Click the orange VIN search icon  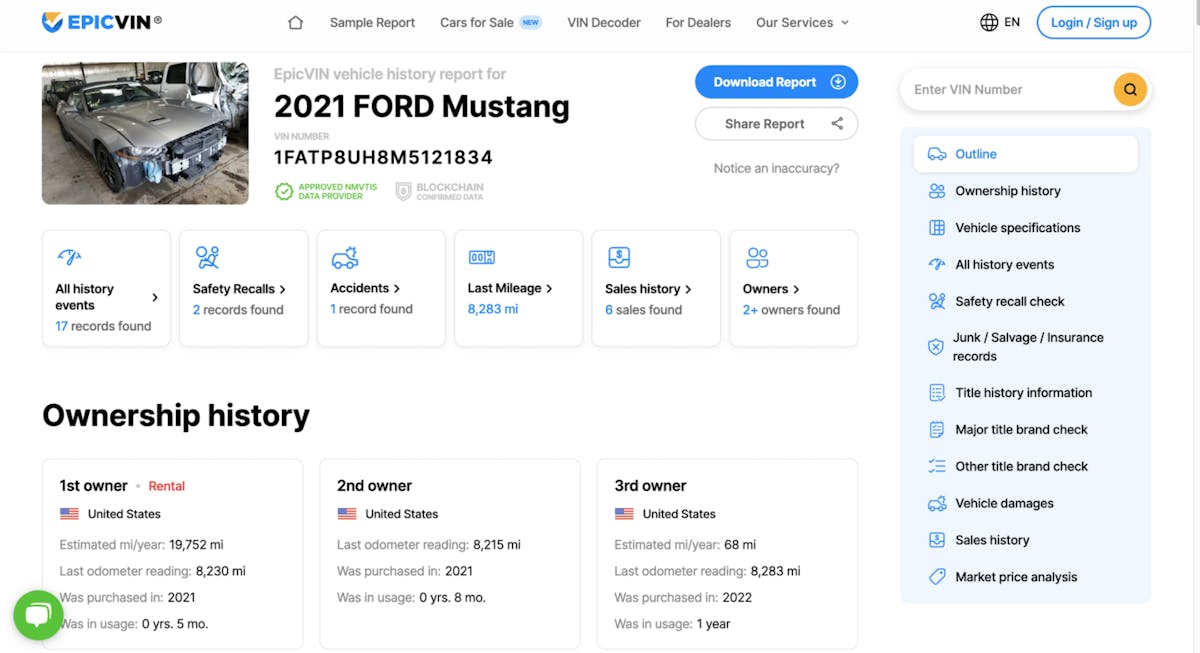pos(1129,89)
